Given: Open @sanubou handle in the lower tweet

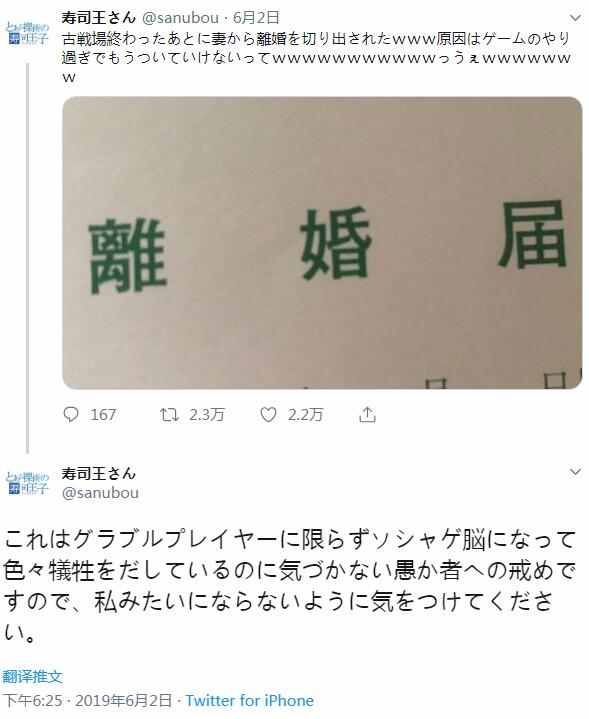Looking at the screenshot, I should 100,493.
